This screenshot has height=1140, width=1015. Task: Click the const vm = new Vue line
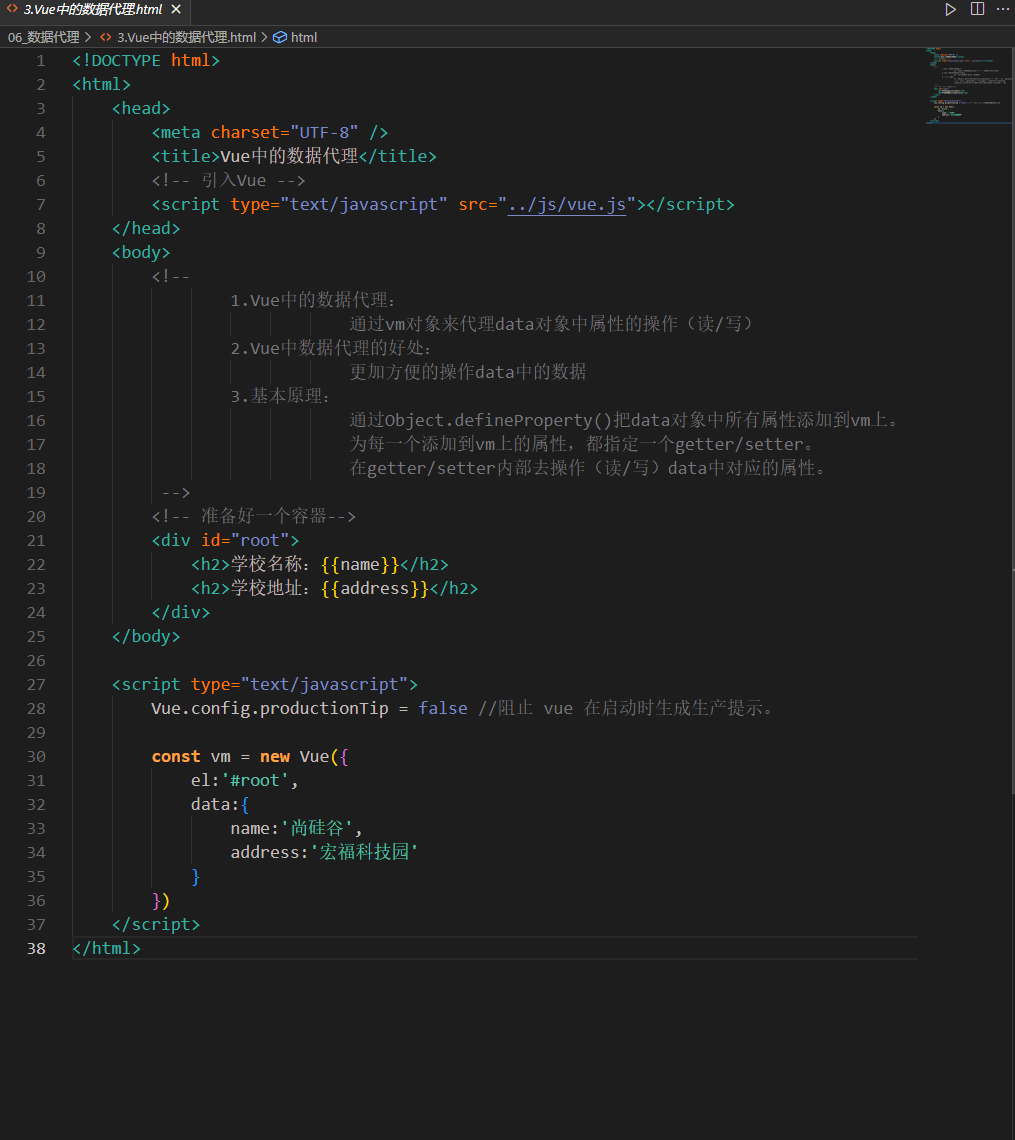coord(250,756)
